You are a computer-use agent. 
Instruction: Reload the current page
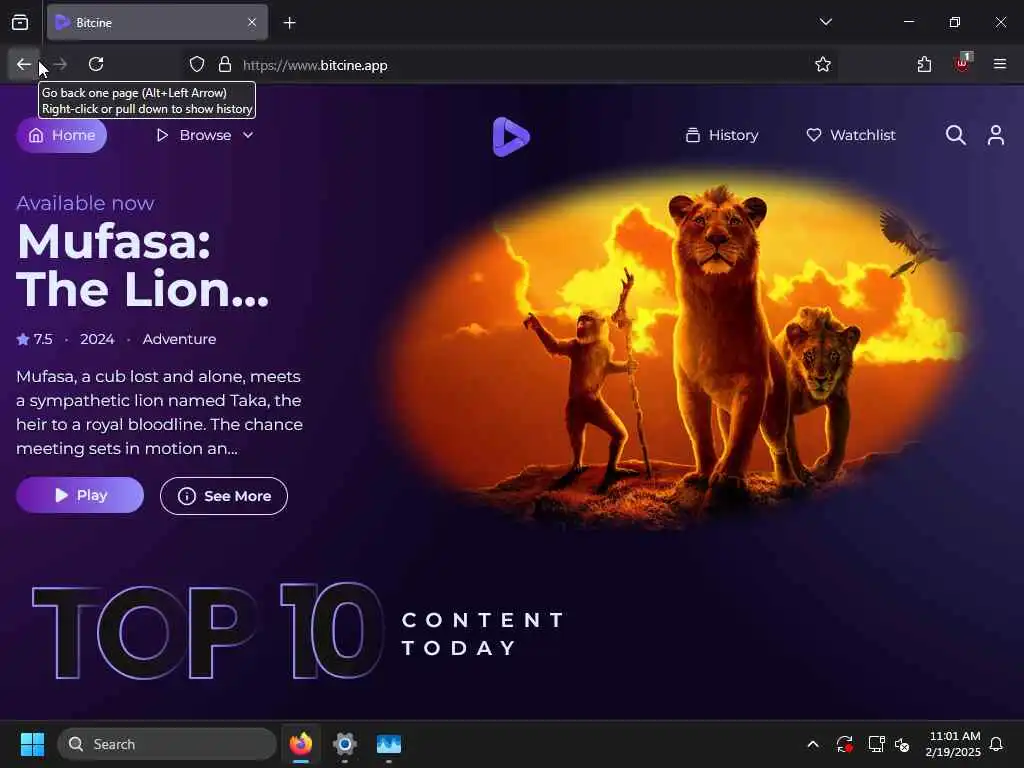(96, 64)
